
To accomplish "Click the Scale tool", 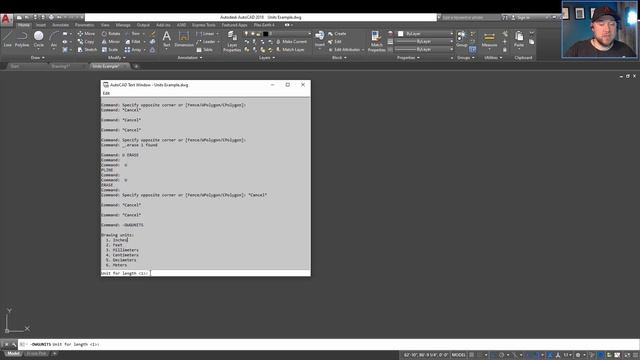I will point(110,50).
